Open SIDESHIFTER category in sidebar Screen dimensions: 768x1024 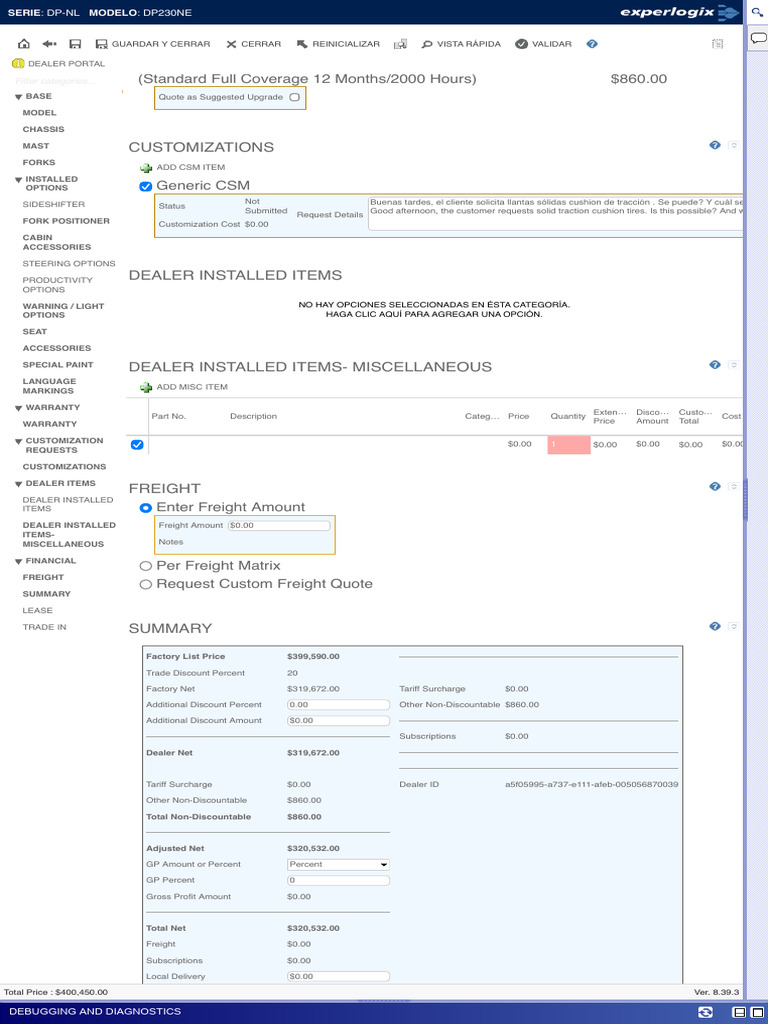(54, 204)
